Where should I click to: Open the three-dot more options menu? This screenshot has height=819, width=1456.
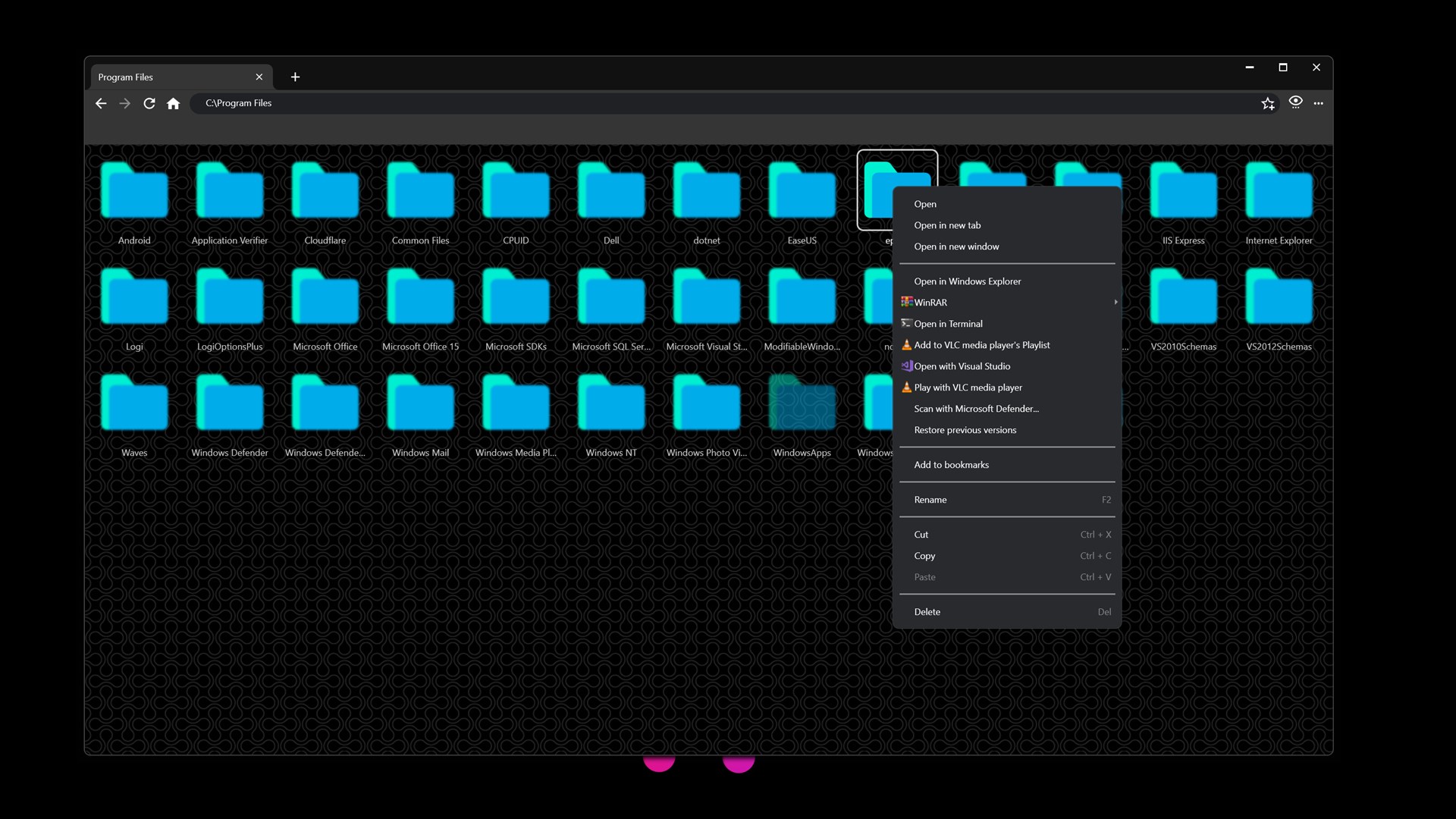[1319, 103]
